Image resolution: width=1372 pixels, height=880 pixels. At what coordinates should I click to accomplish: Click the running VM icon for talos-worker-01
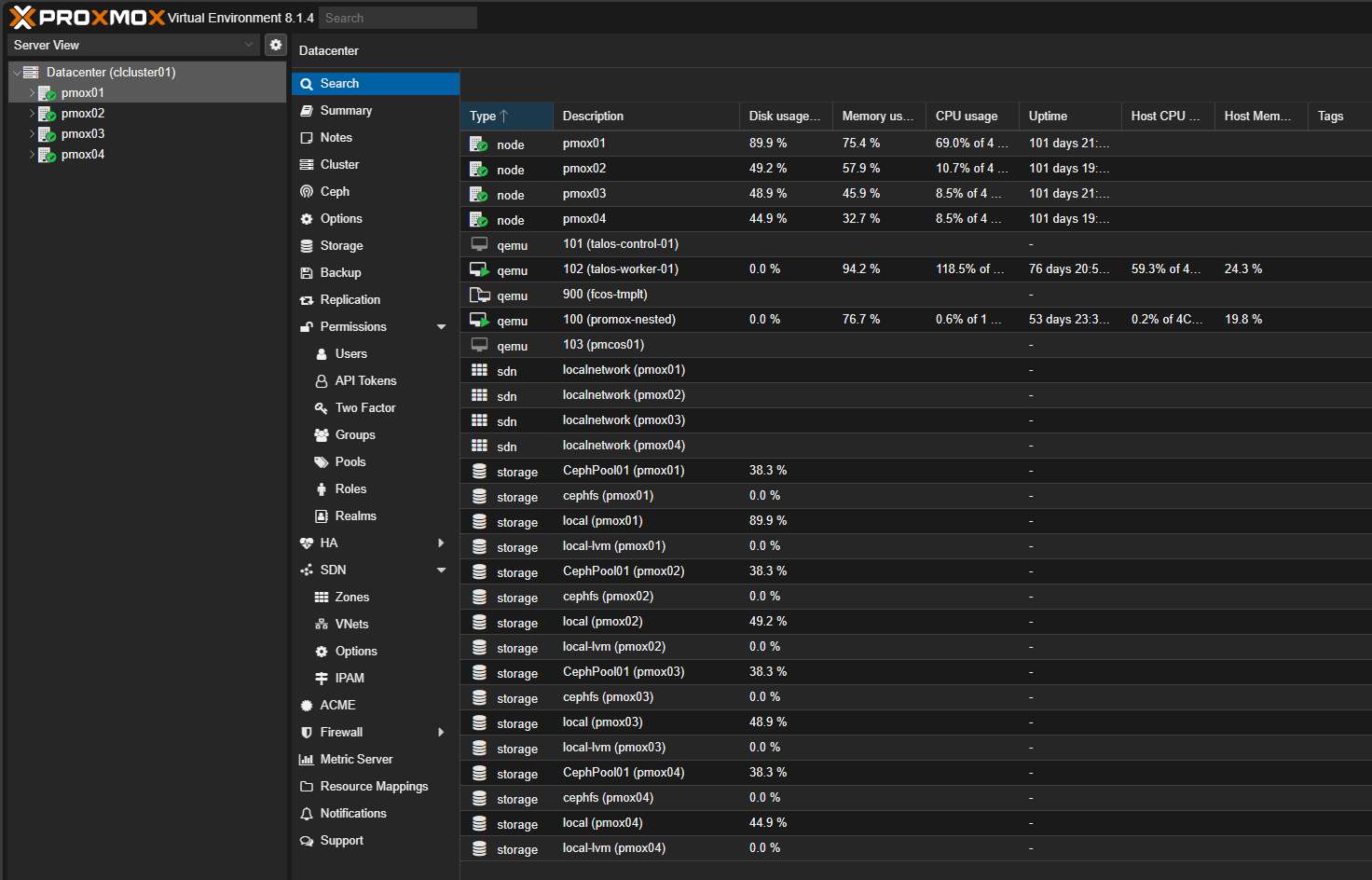click(479, 269)
